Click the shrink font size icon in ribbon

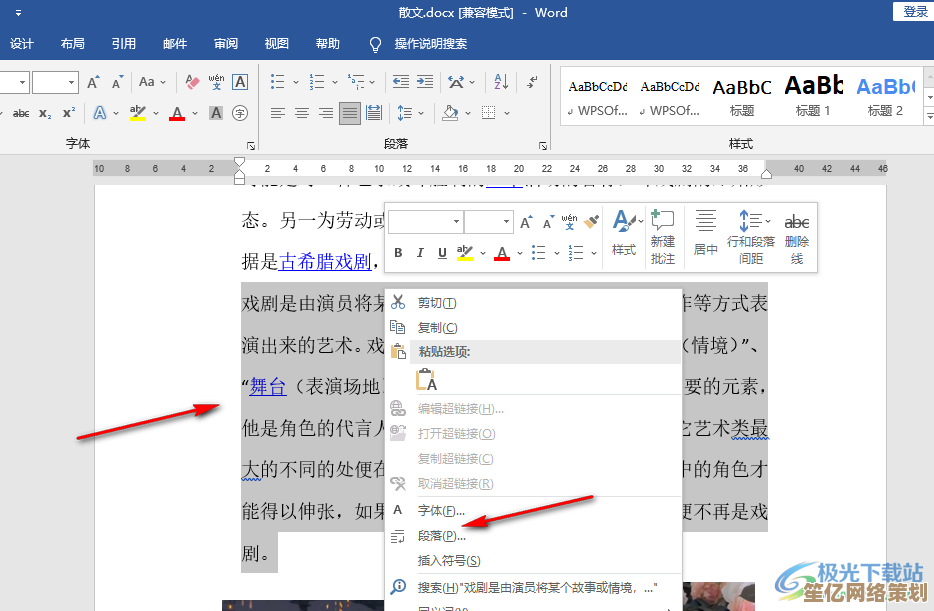(x=117, y=82)
